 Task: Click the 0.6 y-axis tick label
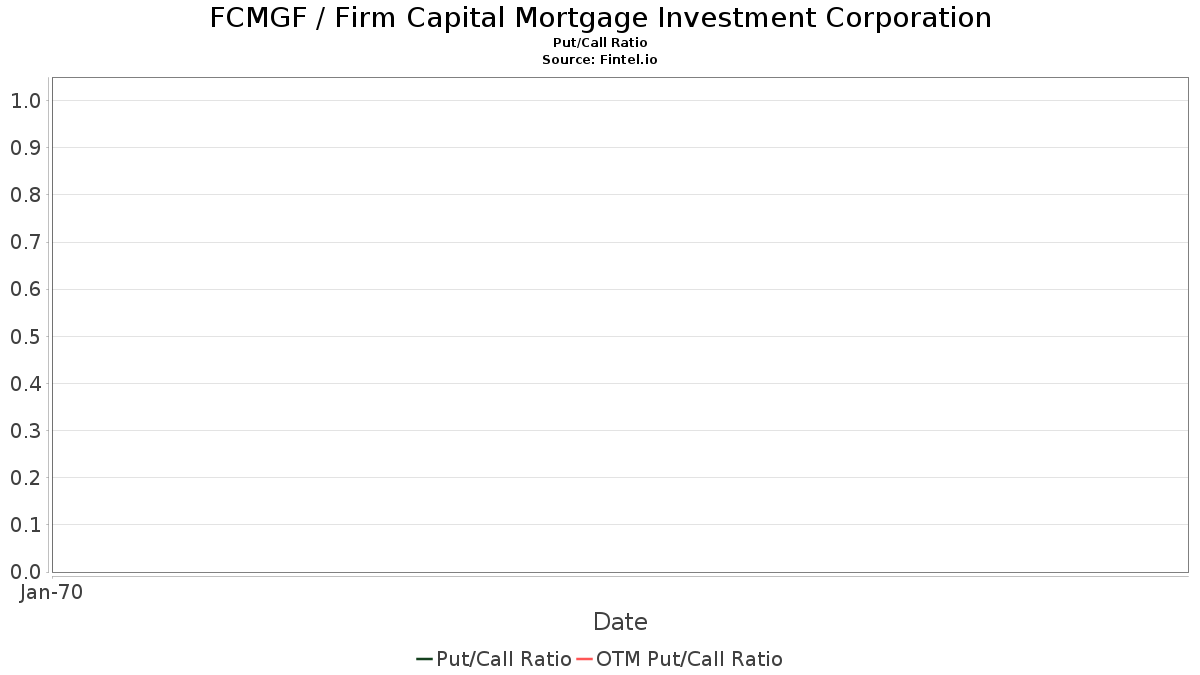(26, 290)
